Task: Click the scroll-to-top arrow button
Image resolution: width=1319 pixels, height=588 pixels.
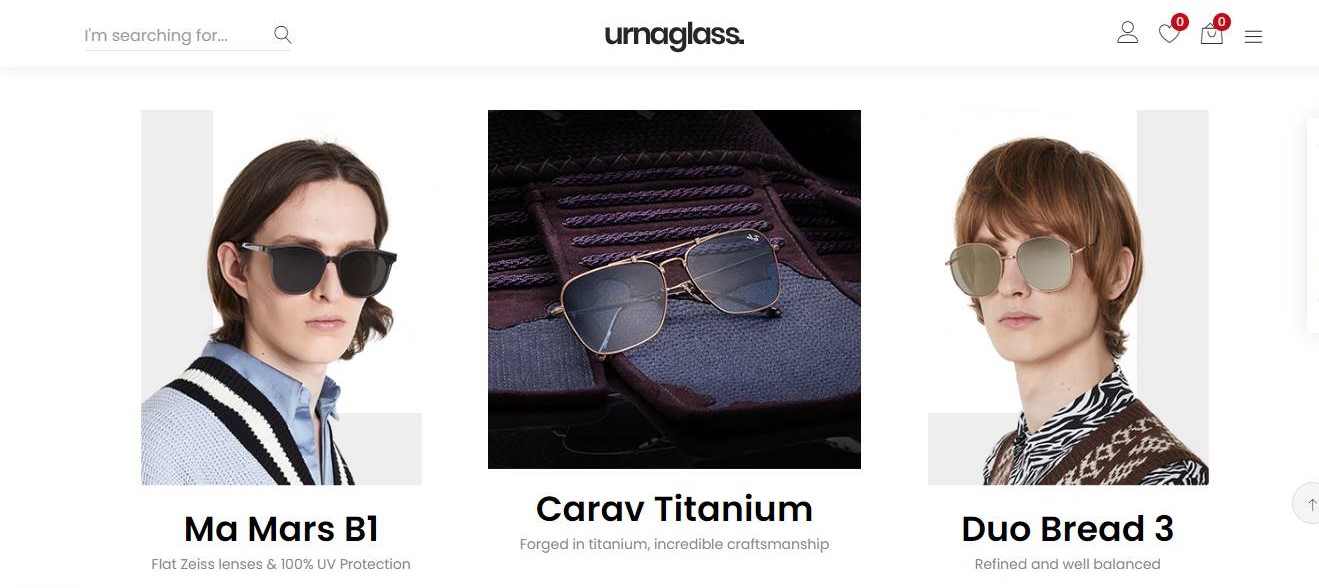Action: coord(1306,503)
